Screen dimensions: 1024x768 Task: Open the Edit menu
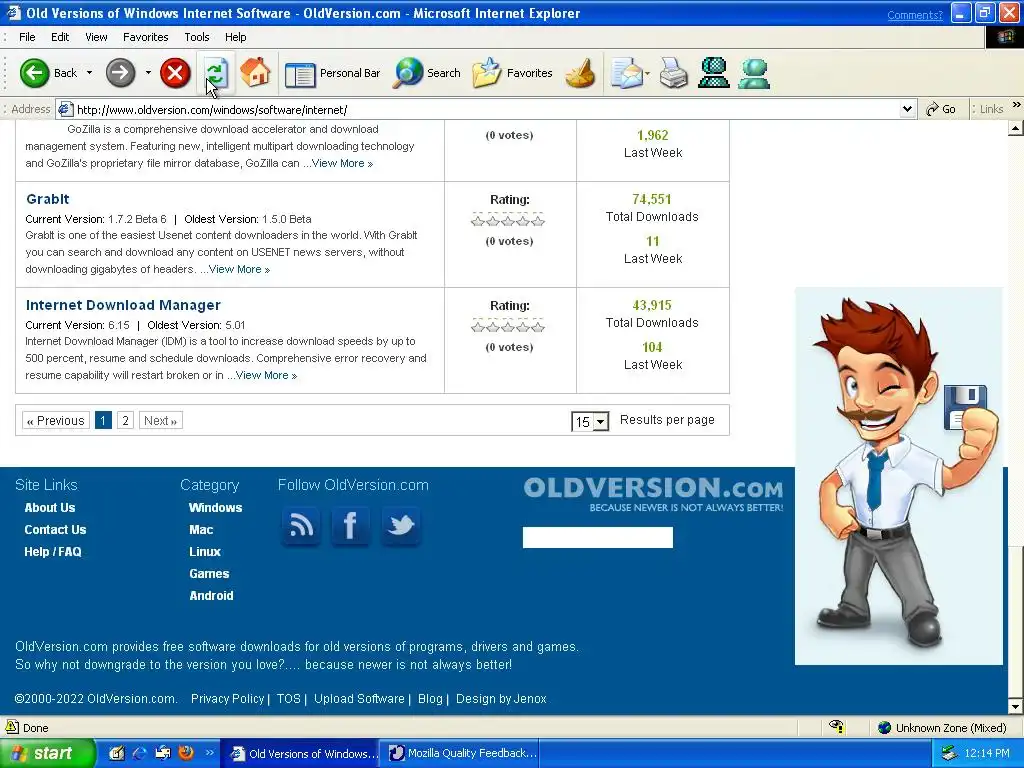click(x=60, y=37)
